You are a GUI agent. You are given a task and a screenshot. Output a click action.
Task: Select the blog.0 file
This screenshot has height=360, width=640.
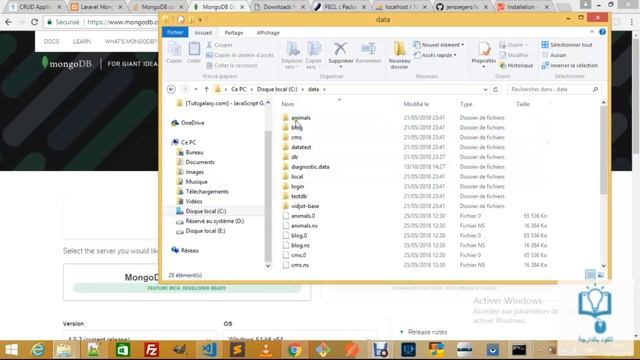(299, 236)
